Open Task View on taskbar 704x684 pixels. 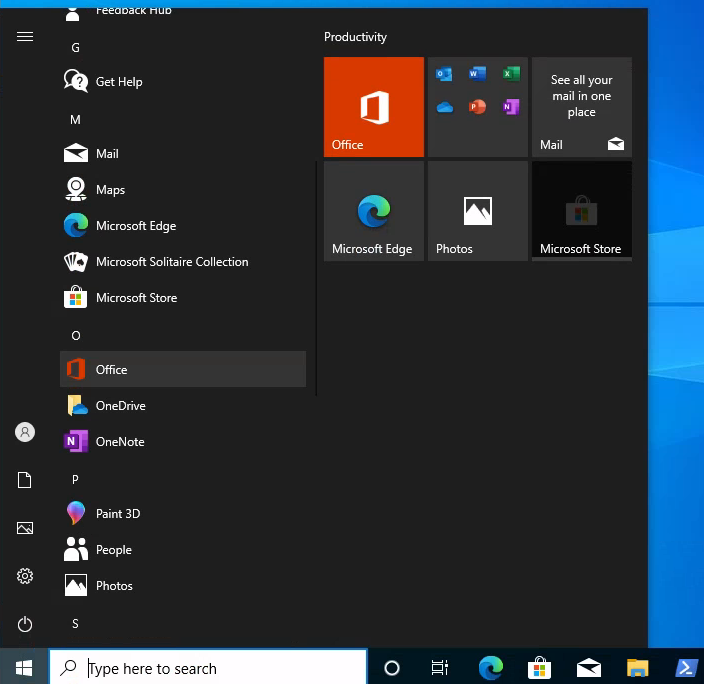point(440,668)
